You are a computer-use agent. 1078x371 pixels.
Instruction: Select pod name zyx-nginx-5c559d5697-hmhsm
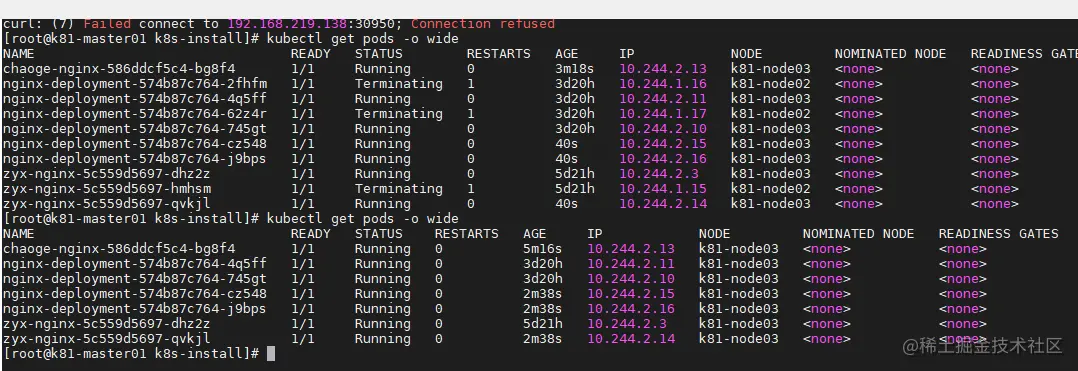coord(107,189)
